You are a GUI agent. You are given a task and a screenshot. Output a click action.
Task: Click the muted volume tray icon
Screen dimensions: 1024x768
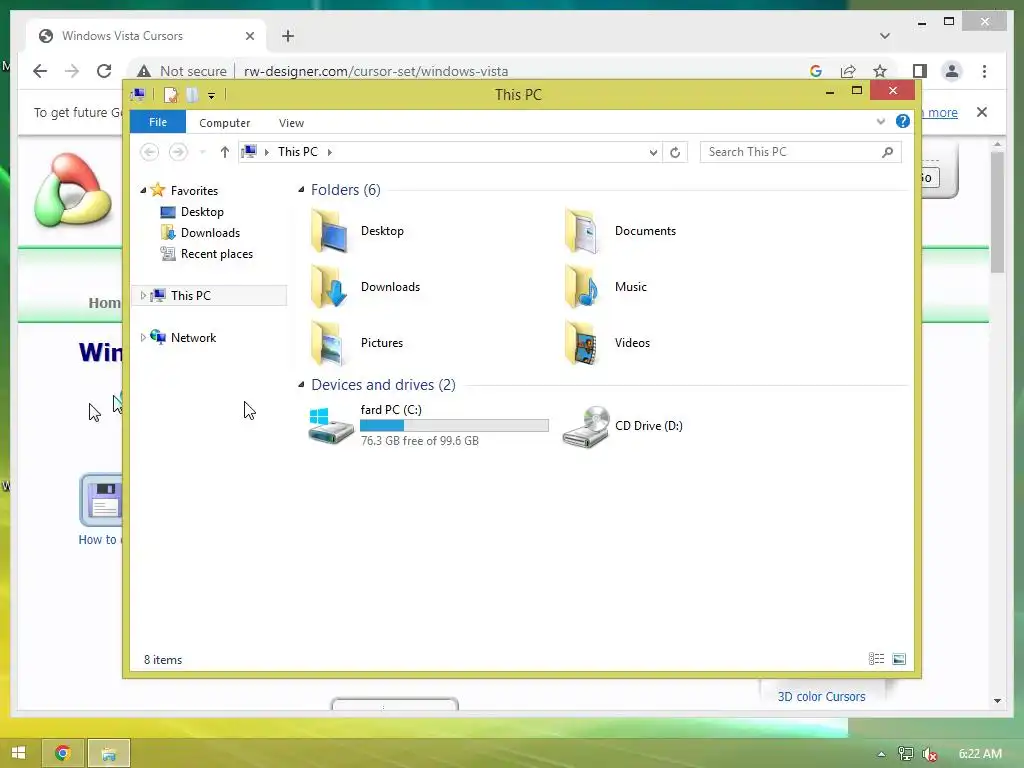pos(930,754)
